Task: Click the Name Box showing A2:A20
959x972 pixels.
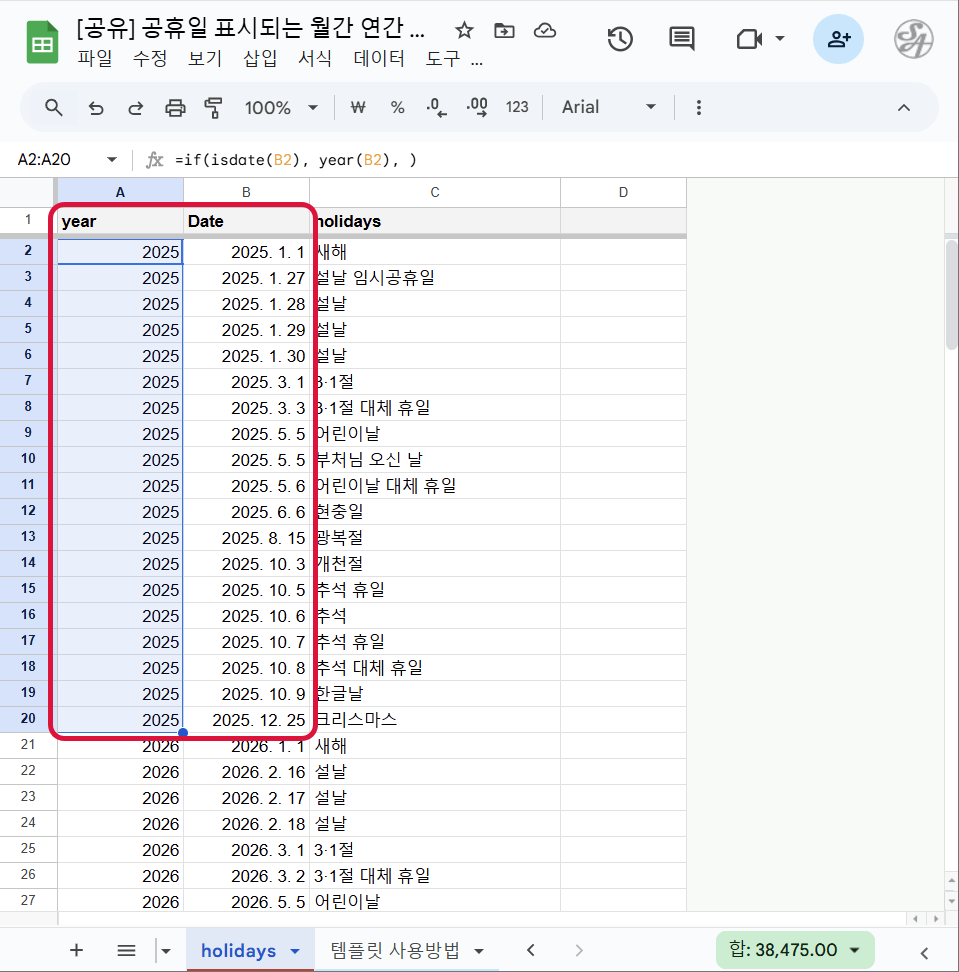Action: coord(58,160)
